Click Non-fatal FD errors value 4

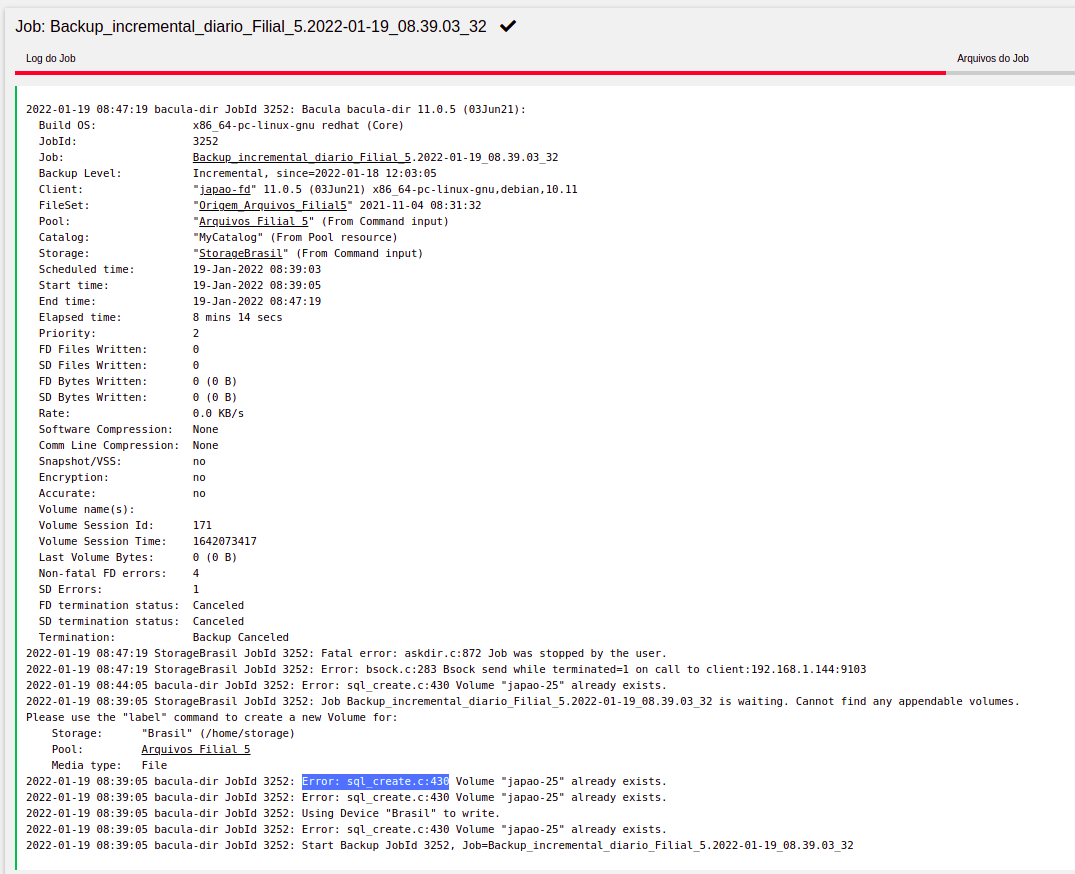point(196,573)
